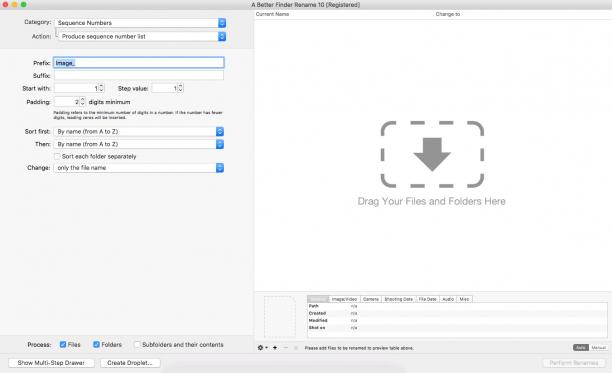612x373 pixels.
Task: Click the Step value number field
Action: [x=164, y=88]
